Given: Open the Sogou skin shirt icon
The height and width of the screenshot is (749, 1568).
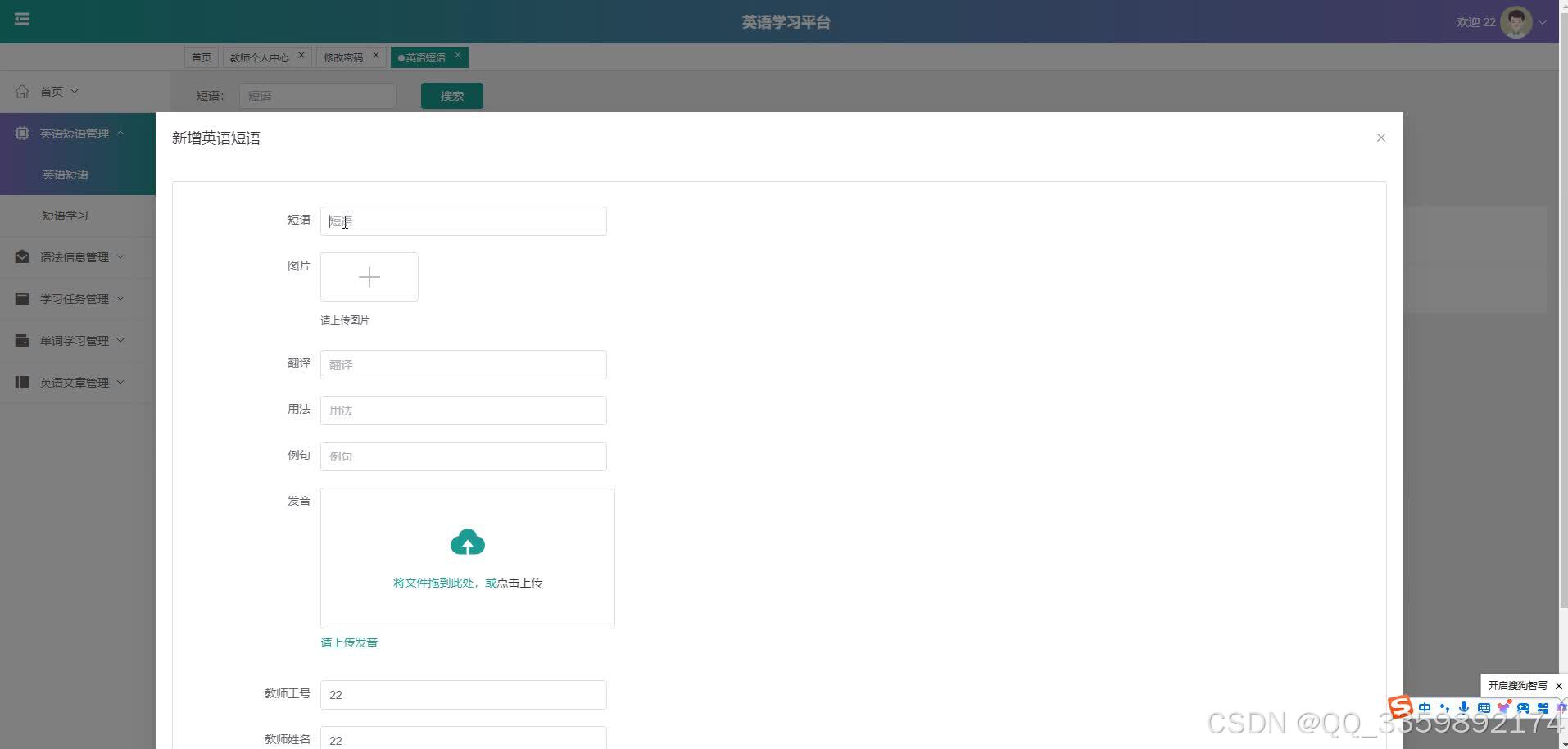Looking at the screenshot, I should click(x=1503, y=708).
